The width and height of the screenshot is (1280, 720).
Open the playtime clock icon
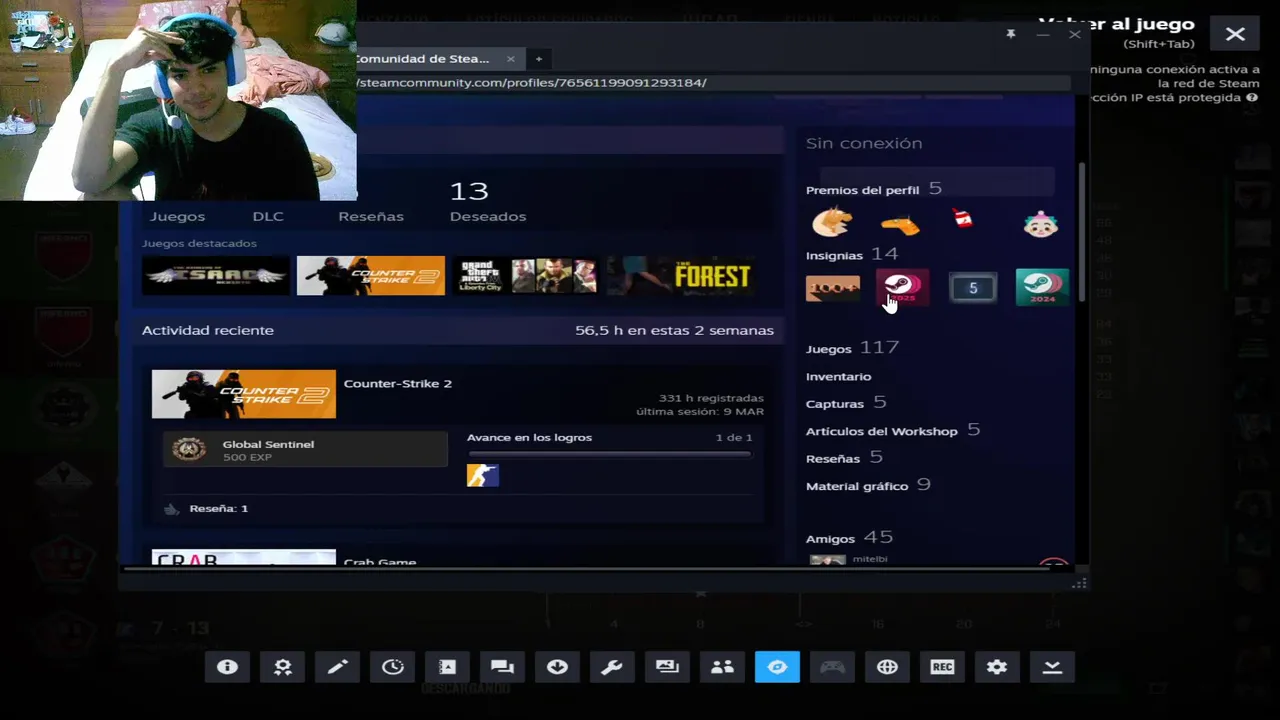392,667
